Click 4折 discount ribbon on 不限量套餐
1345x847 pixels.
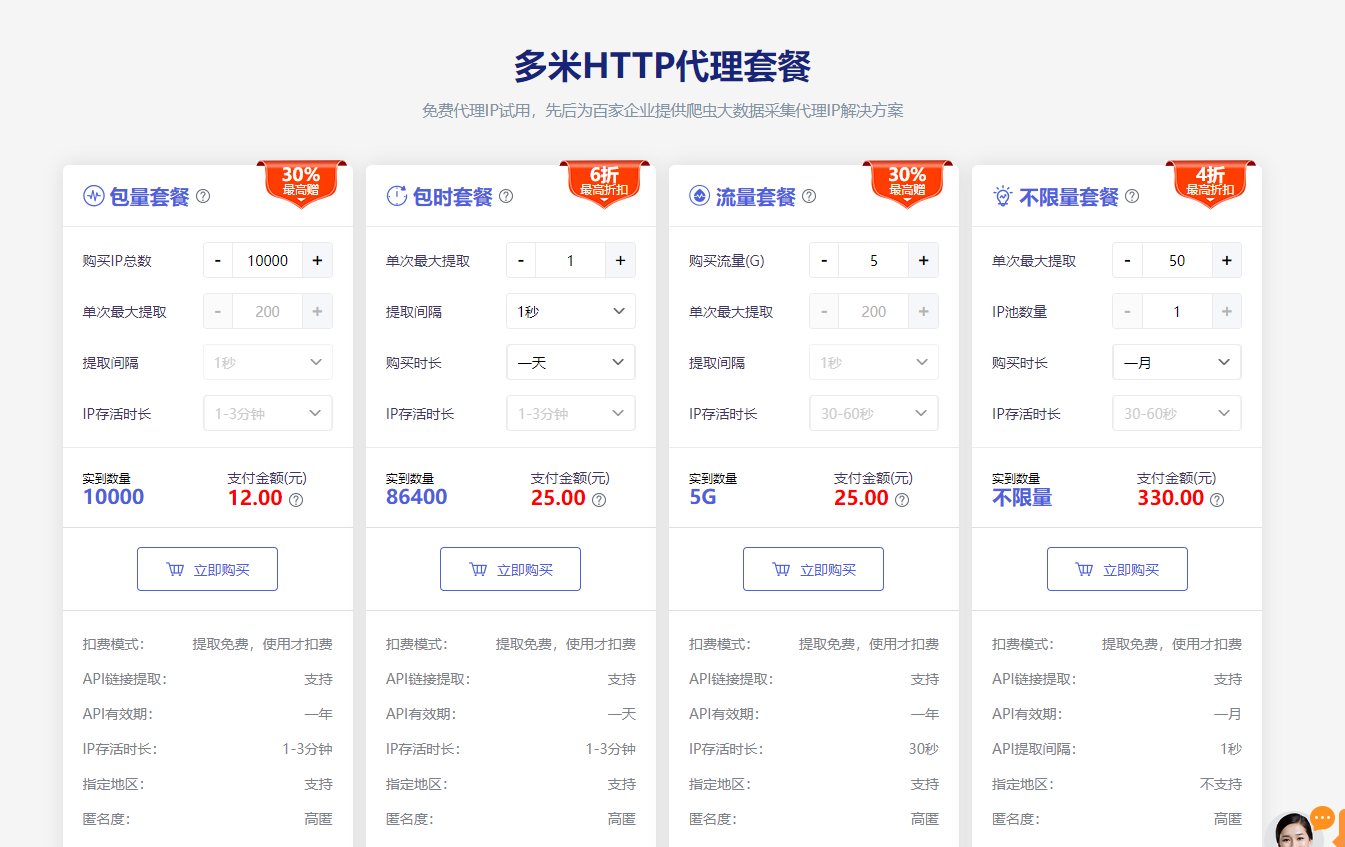[1210, 183]
